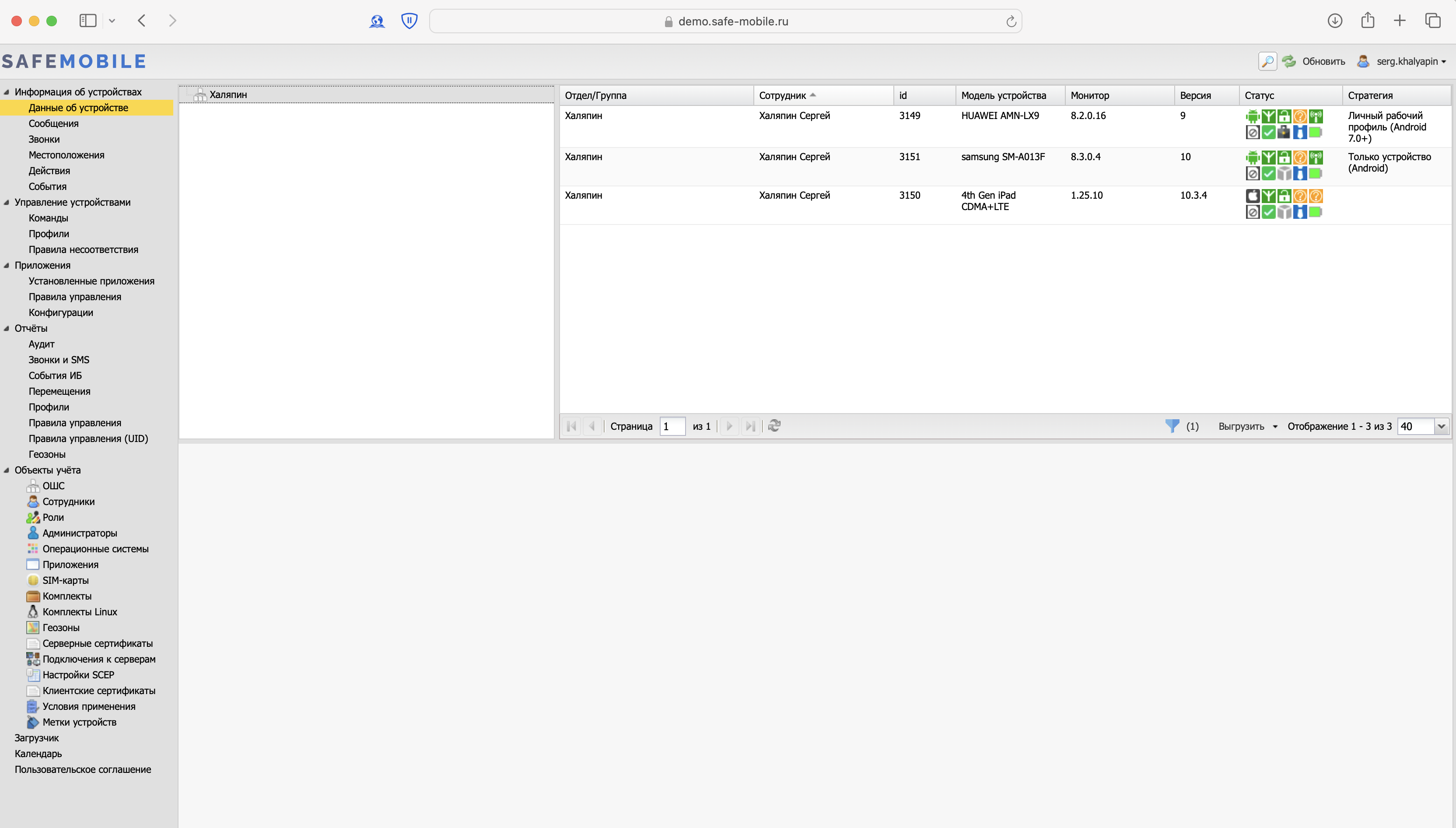Click the table refresh icon in pagination bar
The height and width of the screenshot is (828, 1456).
774,426
